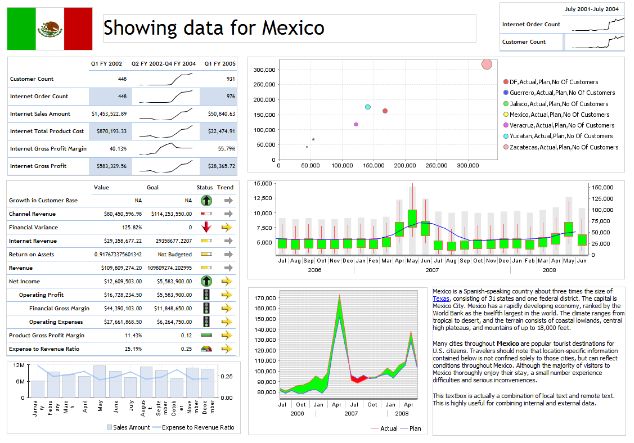Click the Return on Assets status indicator
Viewport: 634px width, 443px height.
[206, 254]
